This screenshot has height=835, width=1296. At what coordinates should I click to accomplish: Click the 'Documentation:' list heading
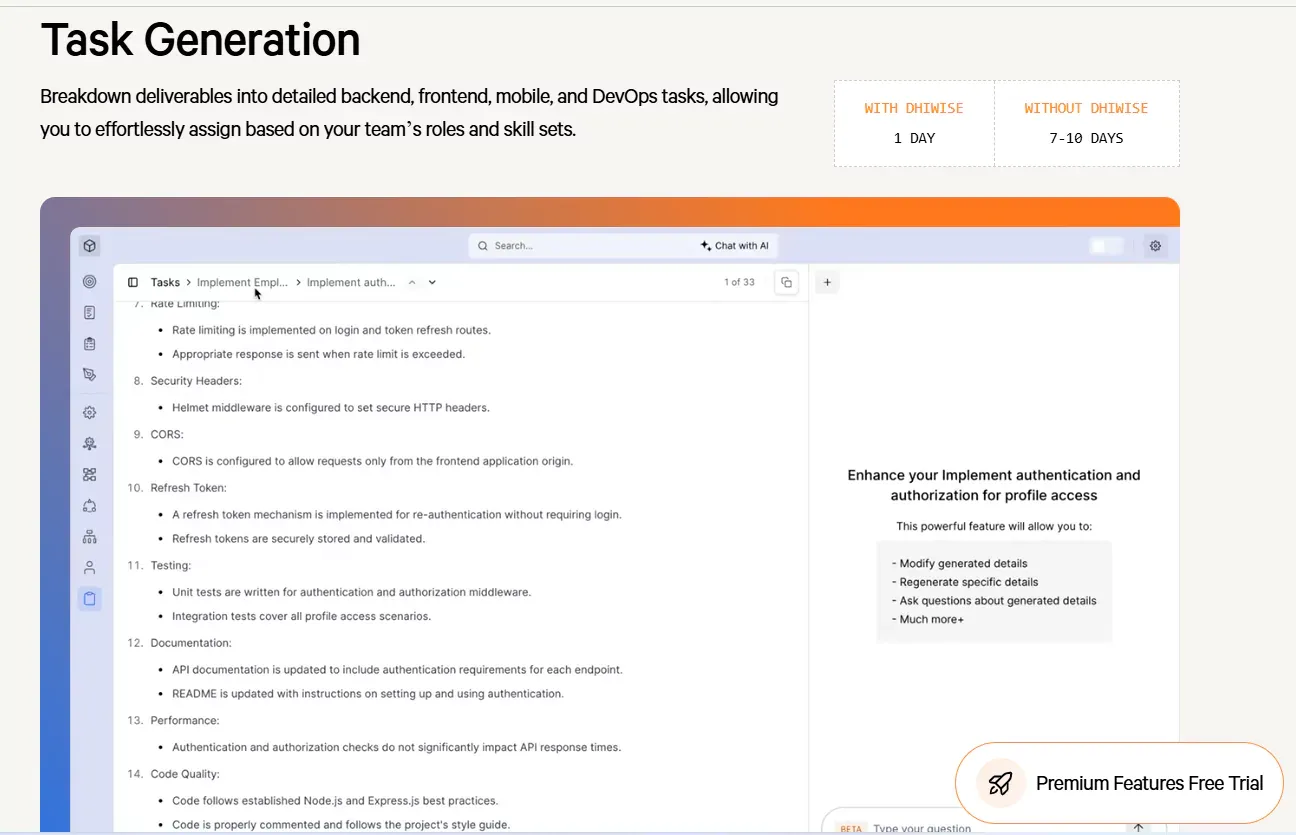[191, 643]
